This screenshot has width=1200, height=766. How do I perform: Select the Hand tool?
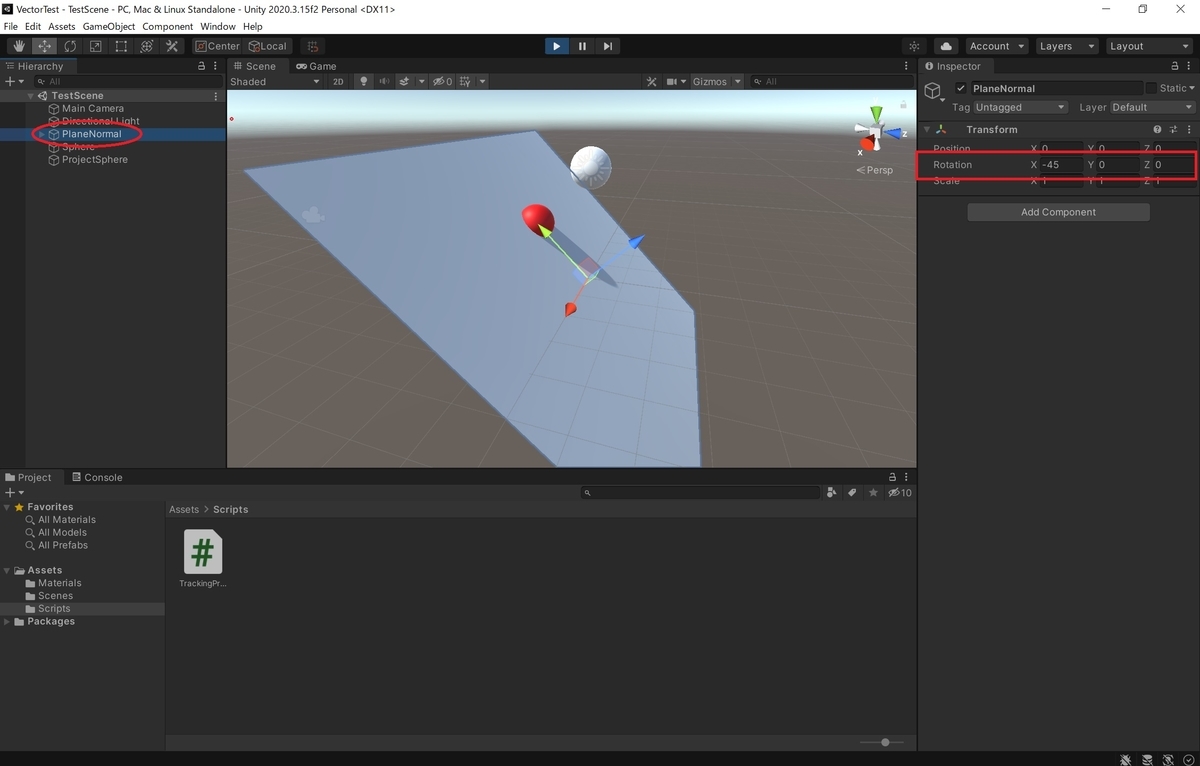point(19,46)
